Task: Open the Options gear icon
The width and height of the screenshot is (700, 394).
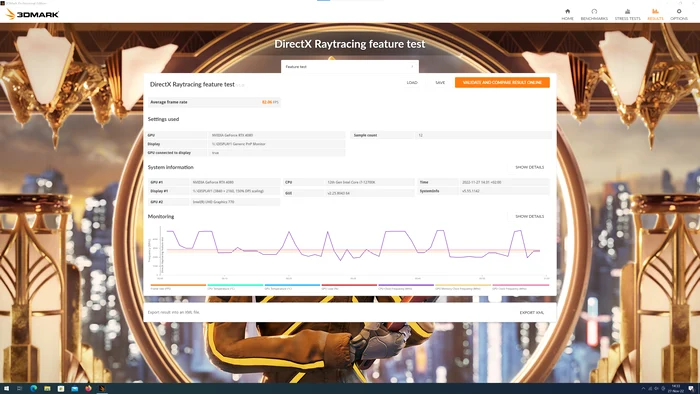Action: pyautogui.click(x=679, y=14)
